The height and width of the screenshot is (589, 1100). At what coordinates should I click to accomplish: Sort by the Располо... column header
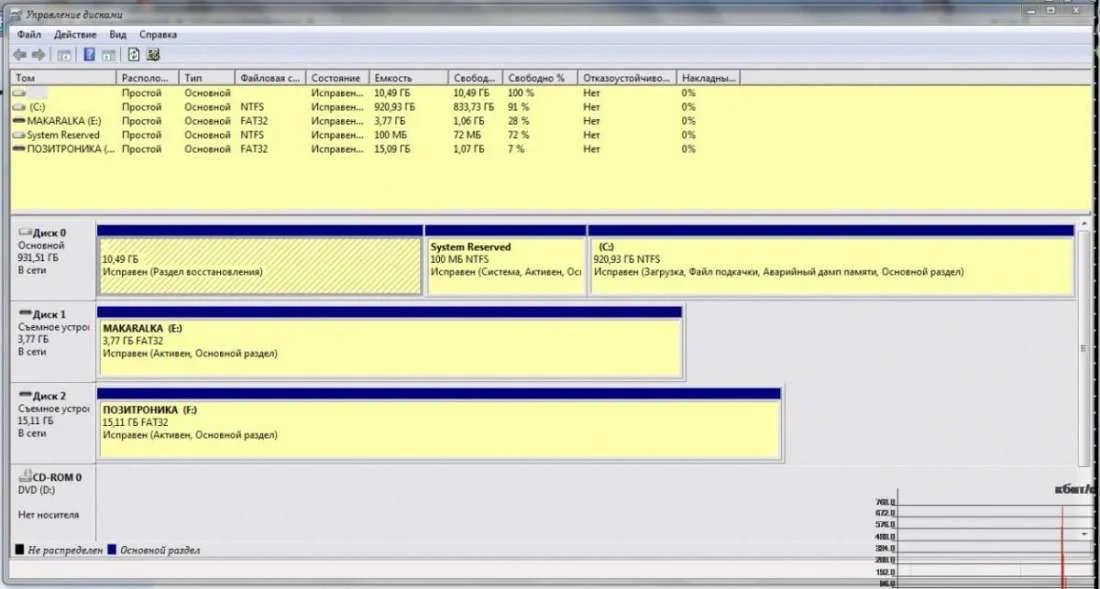147,78
